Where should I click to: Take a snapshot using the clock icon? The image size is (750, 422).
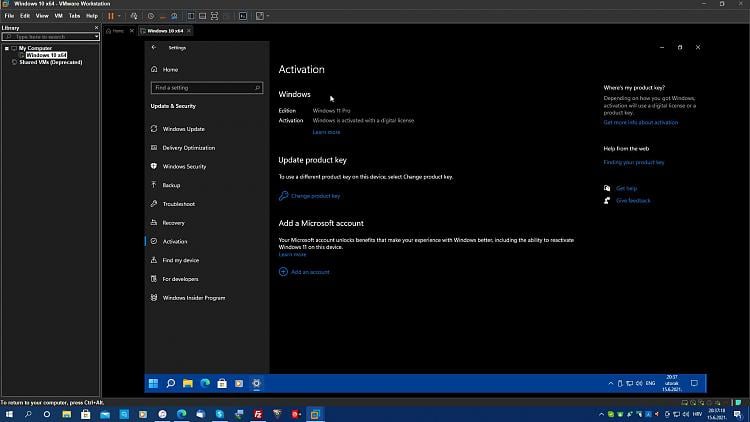click(x=151, y=16)
